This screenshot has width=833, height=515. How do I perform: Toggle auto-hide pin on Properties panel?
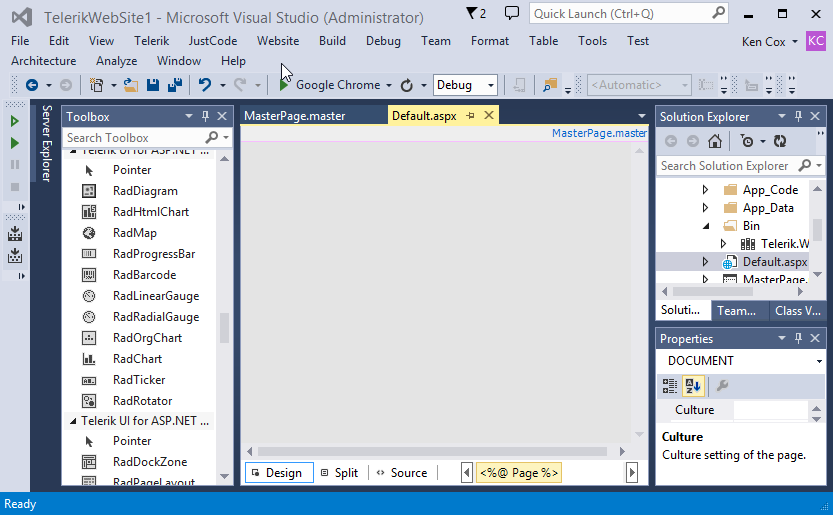point(798,339)
